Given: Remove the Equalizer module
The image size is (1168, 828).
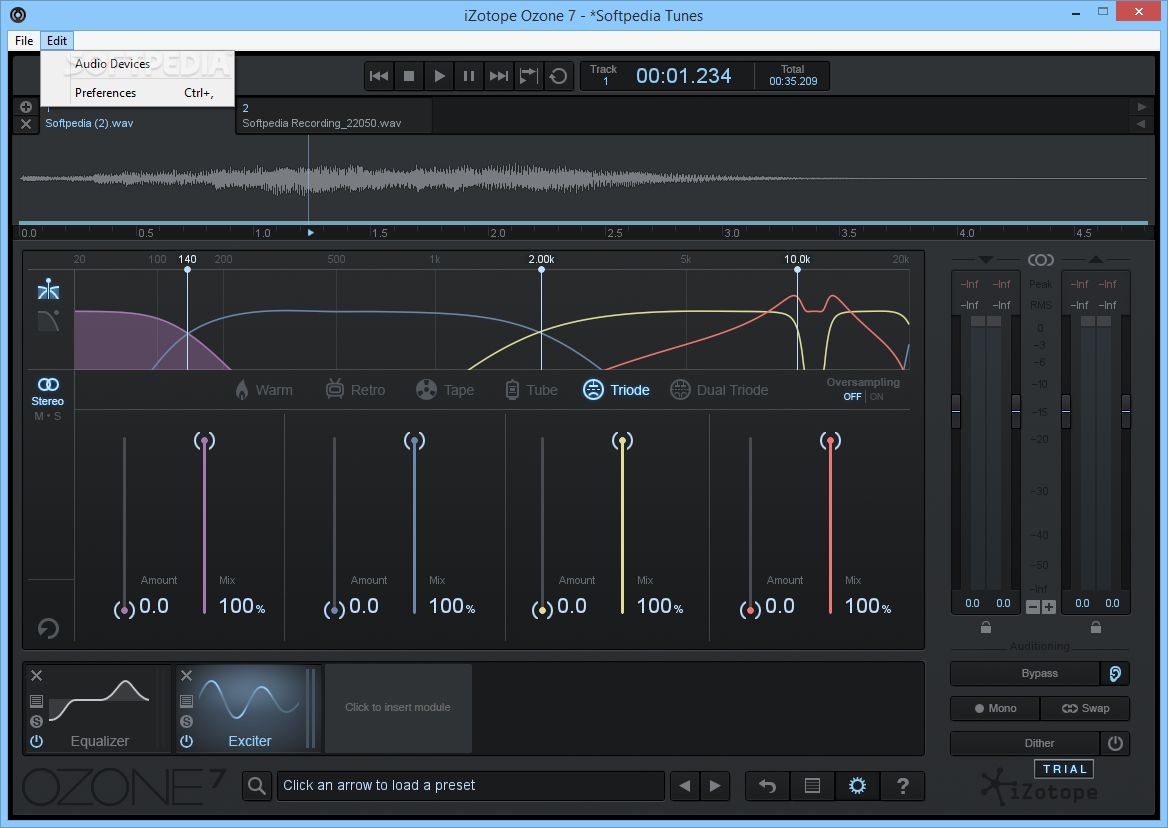Looking at the screenshot, I should (36, 675).
